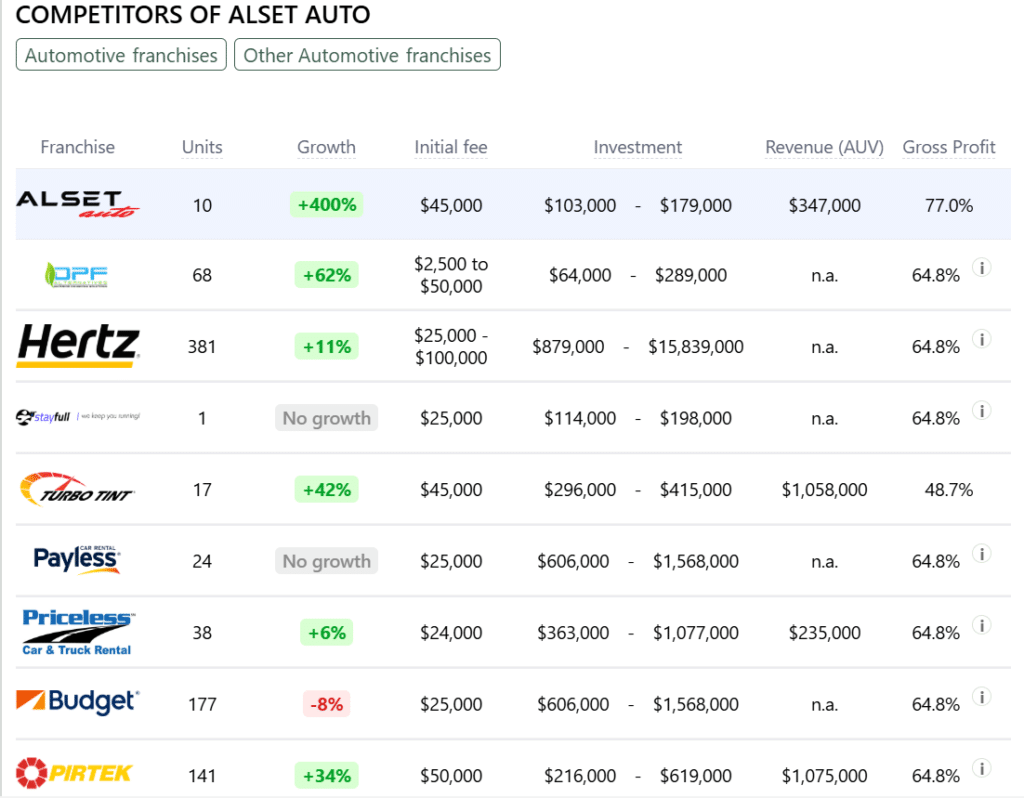Click the Initial fee column header
This screenshot has width=1024, height=798.
tap(451, 147)
